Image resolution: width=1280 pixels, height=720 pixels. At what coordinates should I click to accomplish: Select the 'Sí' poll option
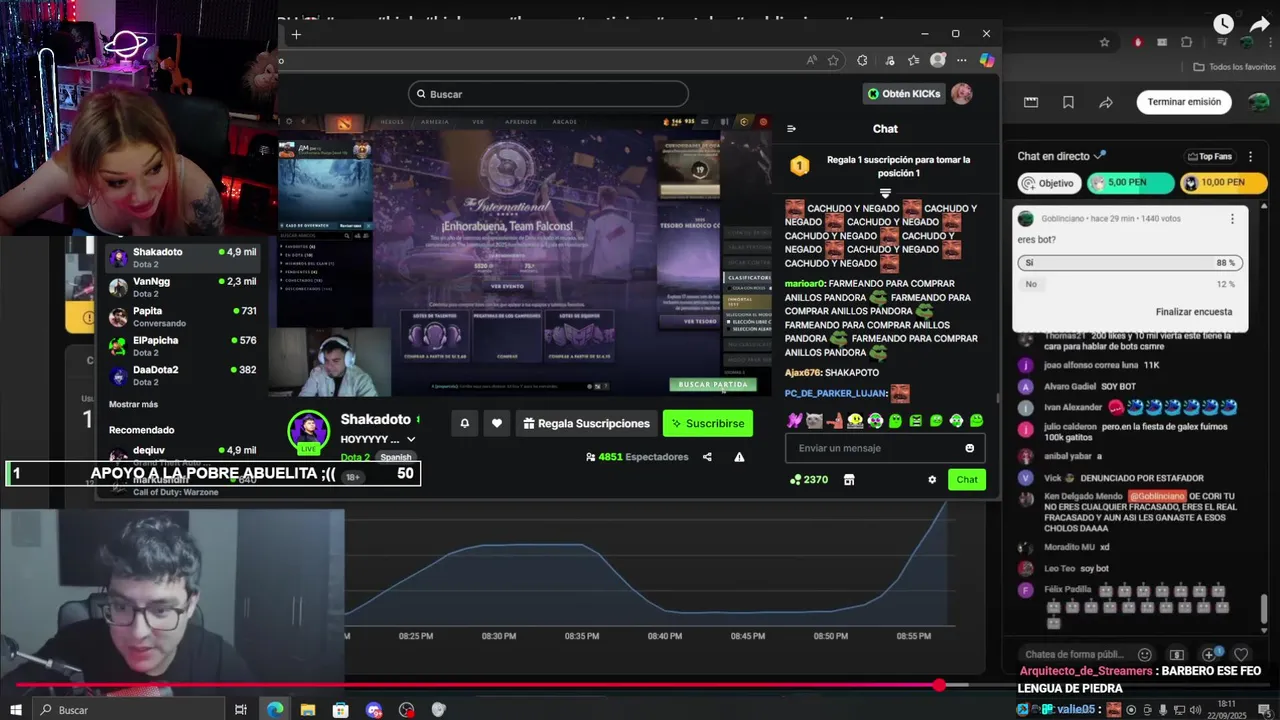[x=1128, y=263]
